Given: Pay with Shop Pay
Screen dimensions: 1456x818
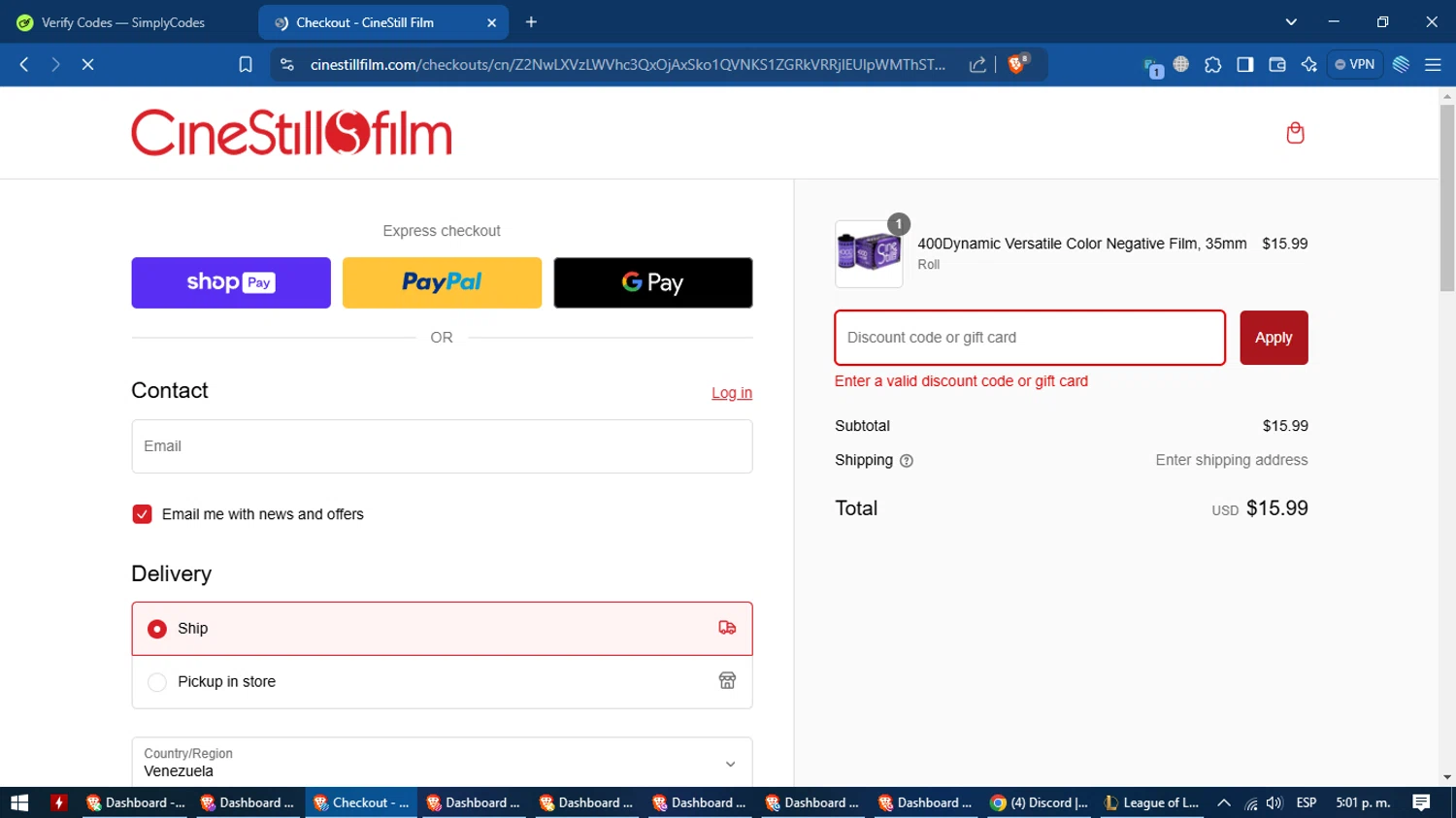Looking at the screenshot, I should [x=231, y=282].
